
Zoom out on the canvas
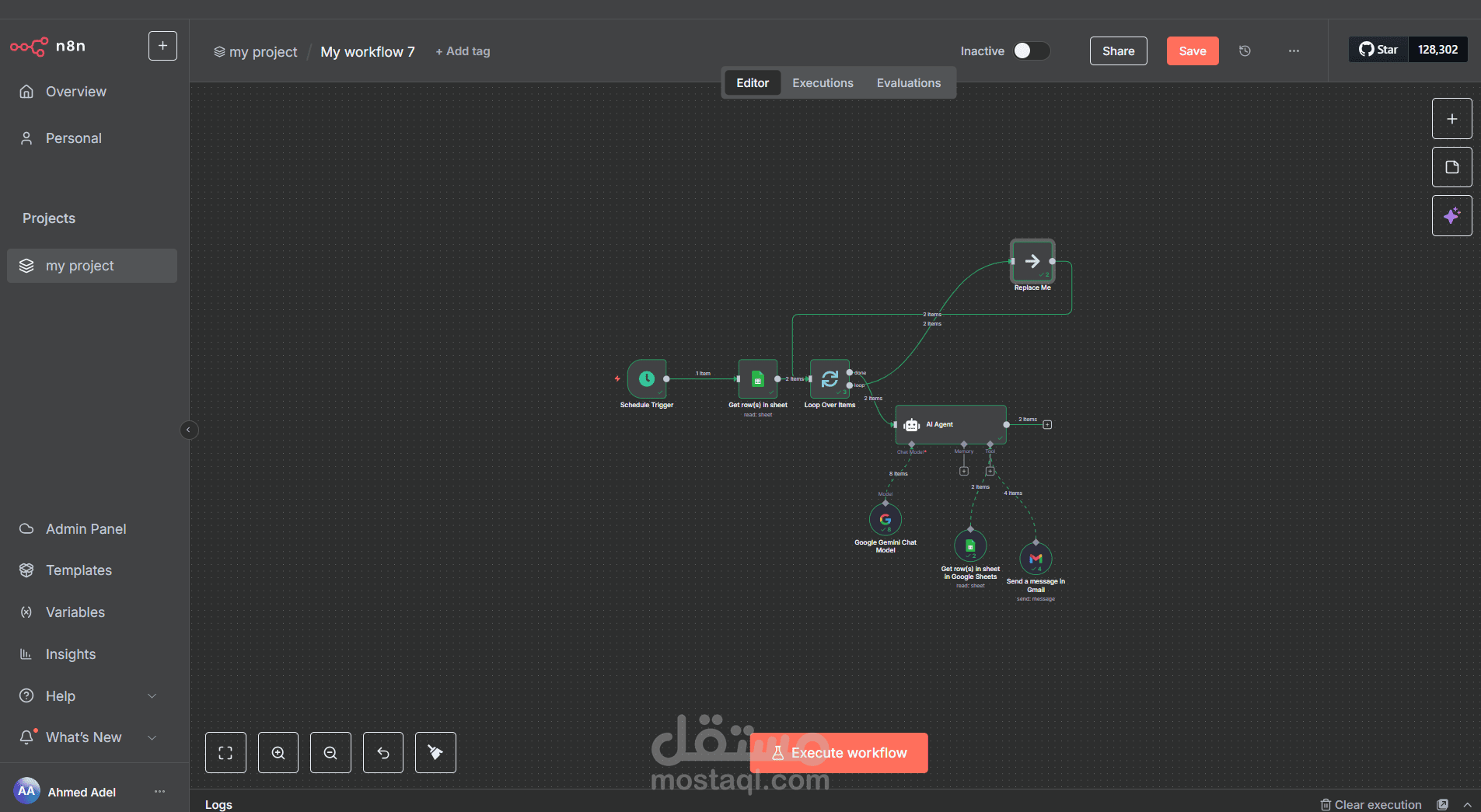(330, 752)
